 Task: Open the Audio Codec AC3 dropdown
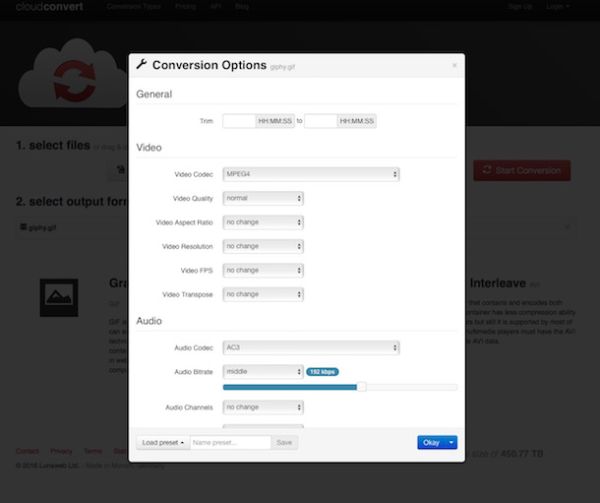(x=311, y=348)
